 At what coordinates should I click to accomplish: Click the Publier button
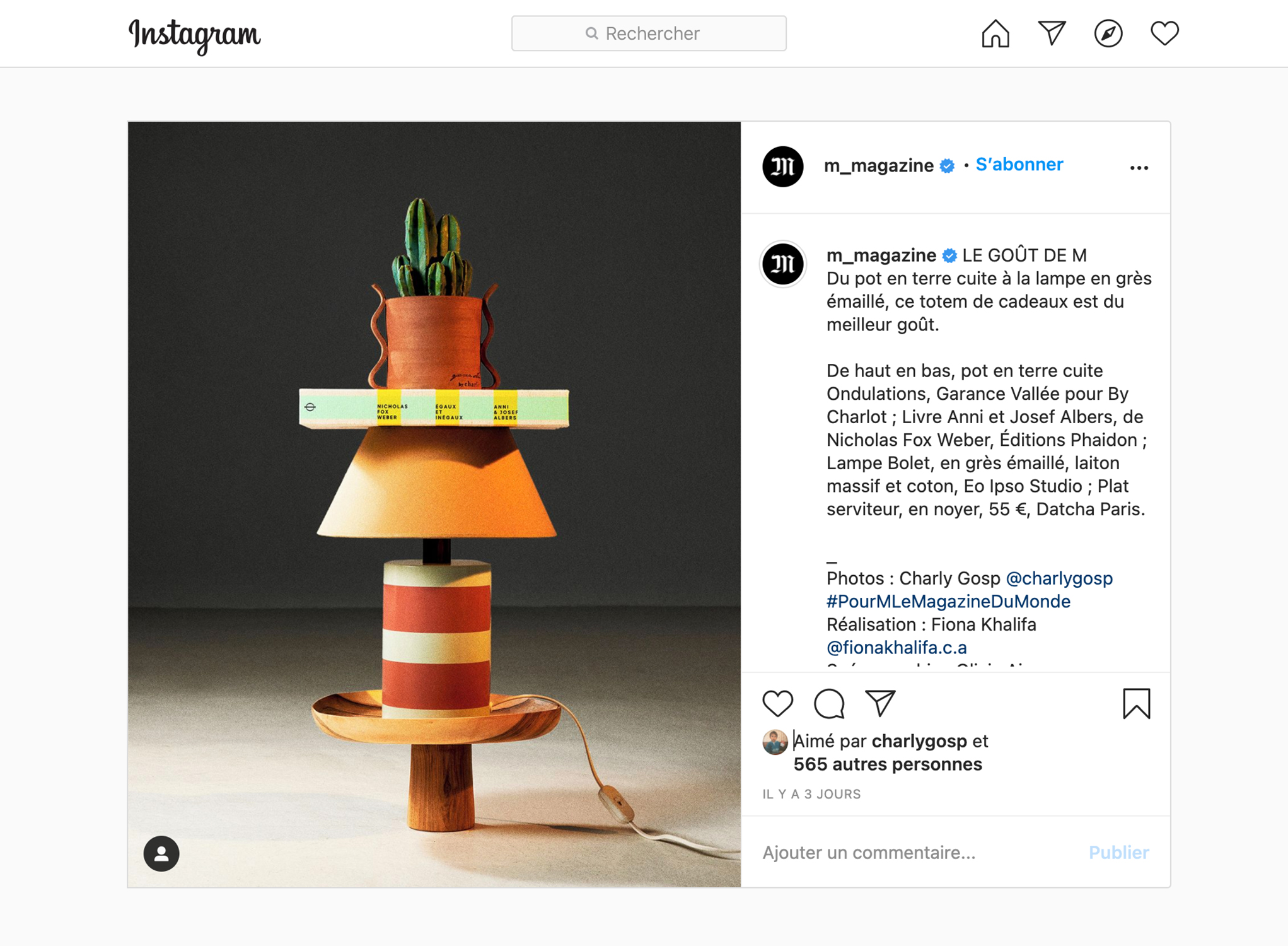coord(1119,853)
